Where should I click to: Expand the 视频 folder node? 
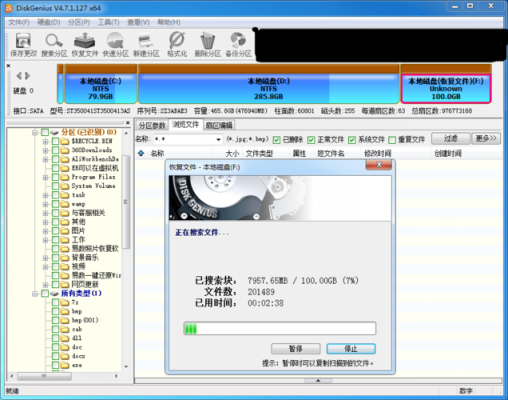click(x=45, y=267)
